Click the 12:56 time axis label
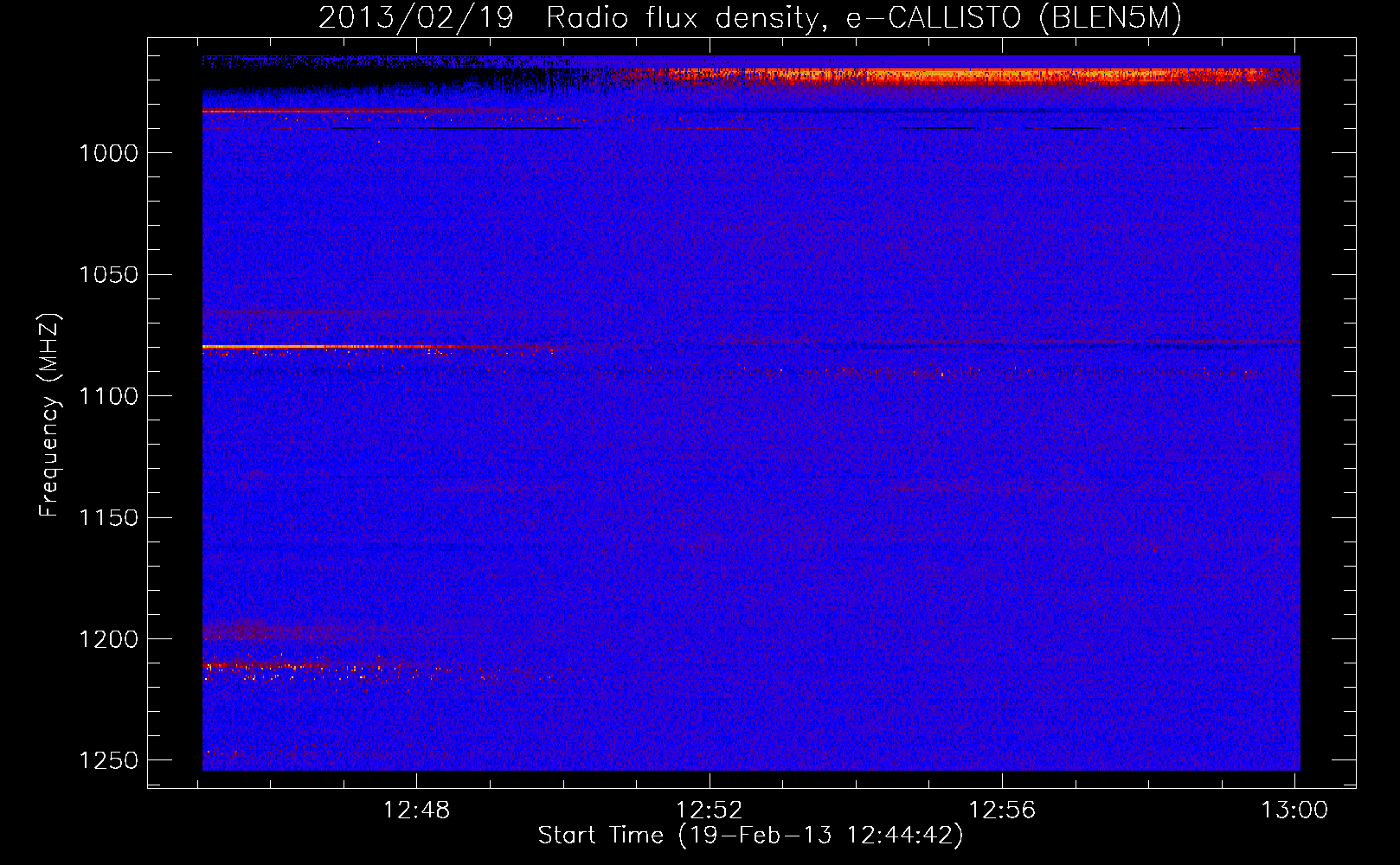1400x865 pixels. pyautogui.click(x=1002, y=811)
